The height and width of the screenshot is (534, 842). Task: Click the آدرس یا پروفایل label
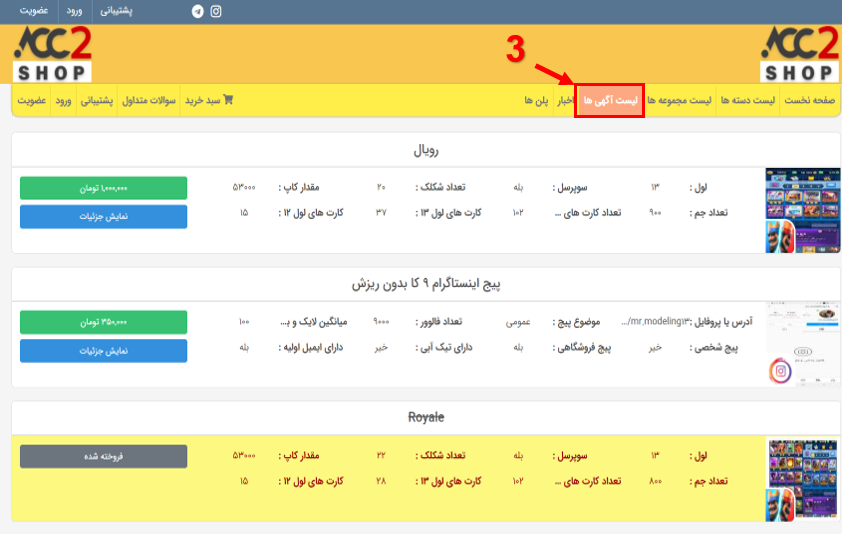click(723, 321)
